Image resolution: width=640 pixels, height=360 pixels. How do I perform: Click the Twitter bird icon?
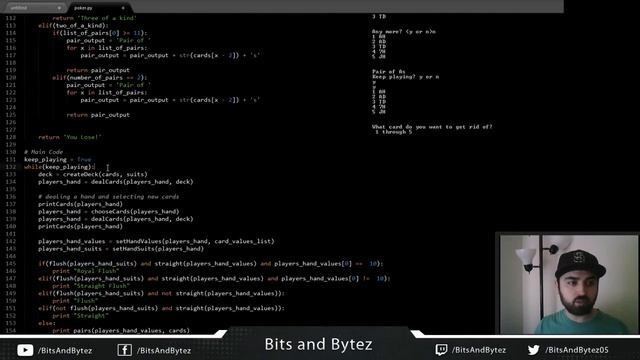[x=533, y=350]
